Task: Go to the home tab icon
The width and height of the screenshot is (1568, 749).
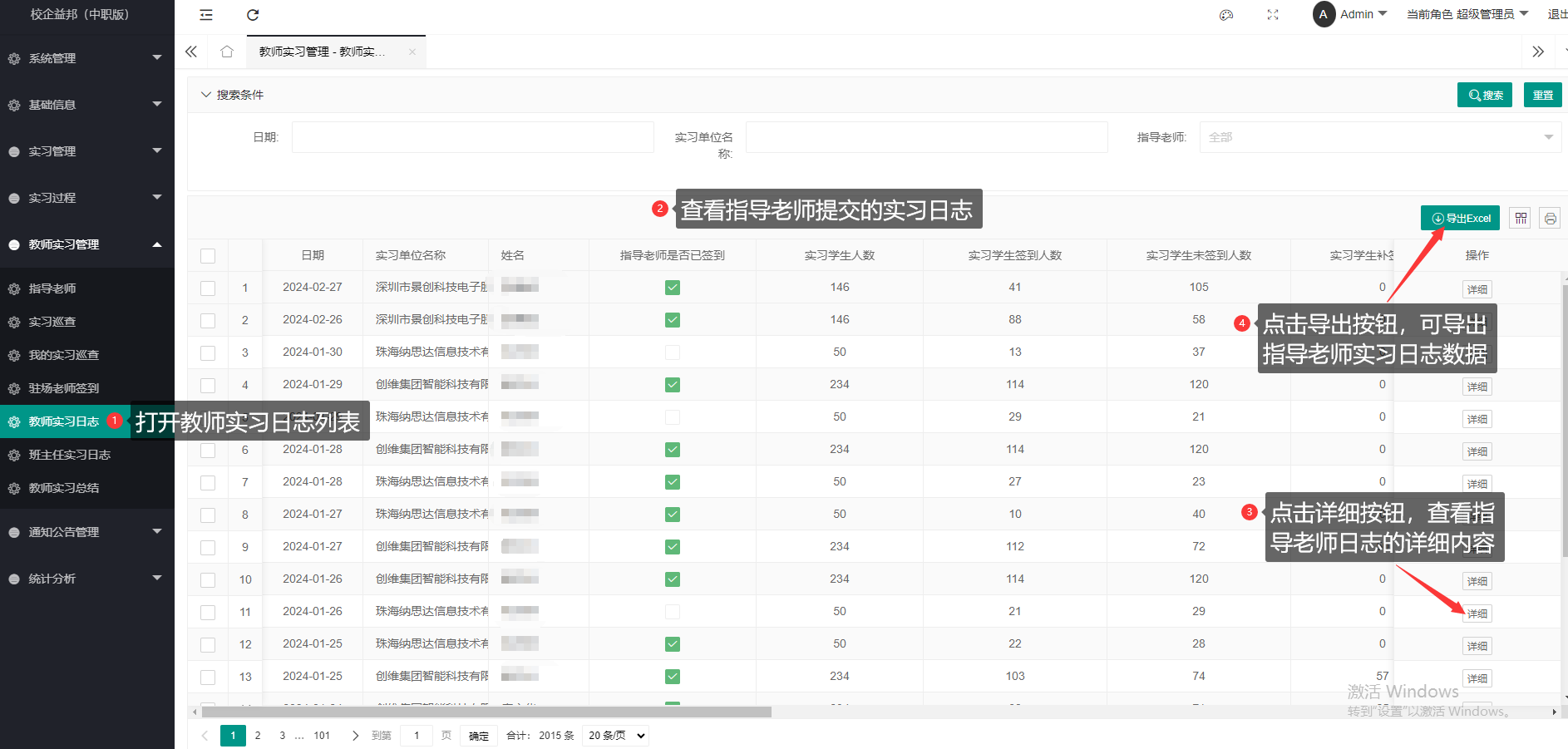Action: click(x=227, y=52)
